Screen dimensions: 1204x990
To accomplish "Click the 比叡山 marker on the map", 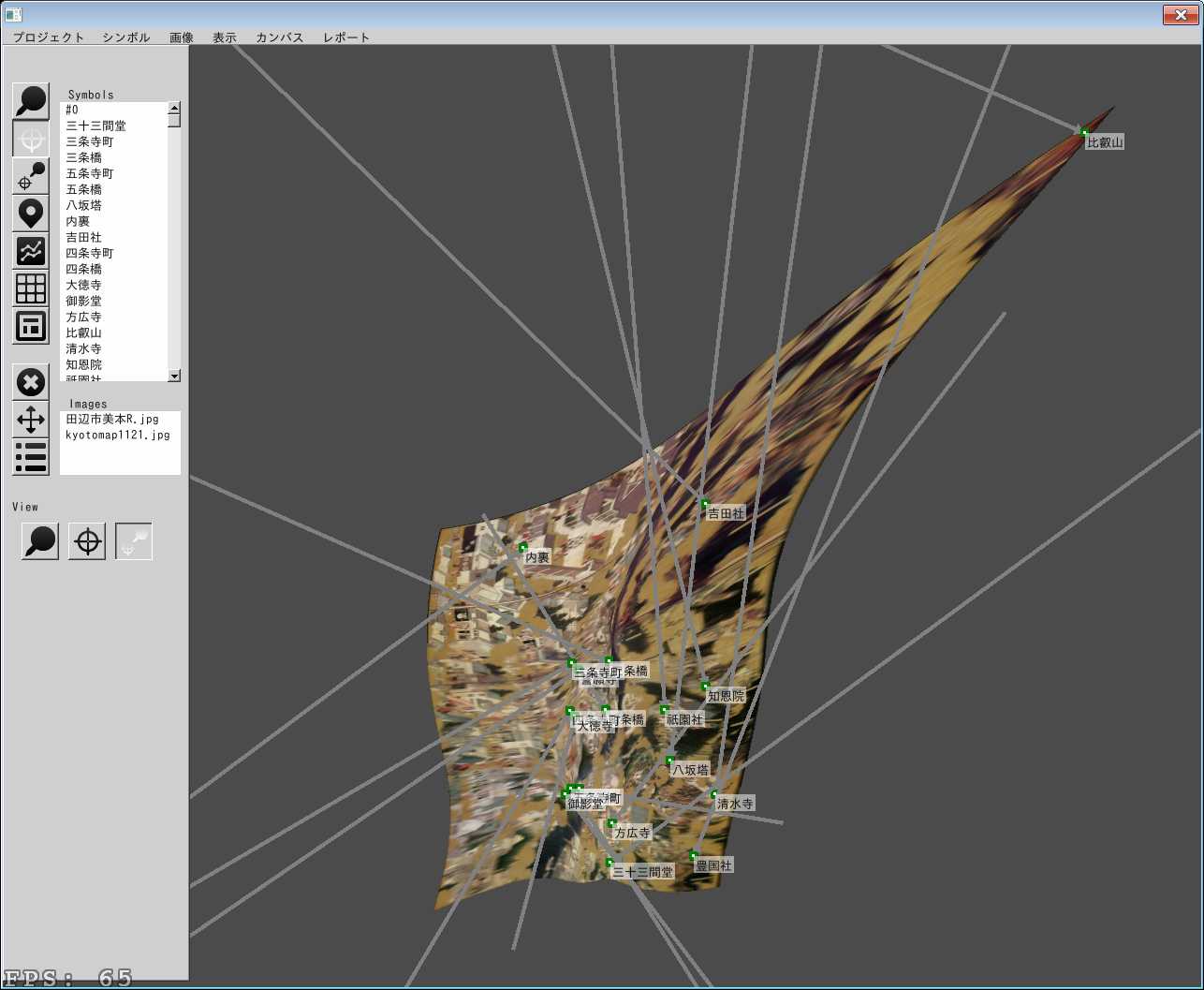I will 1084,132.
